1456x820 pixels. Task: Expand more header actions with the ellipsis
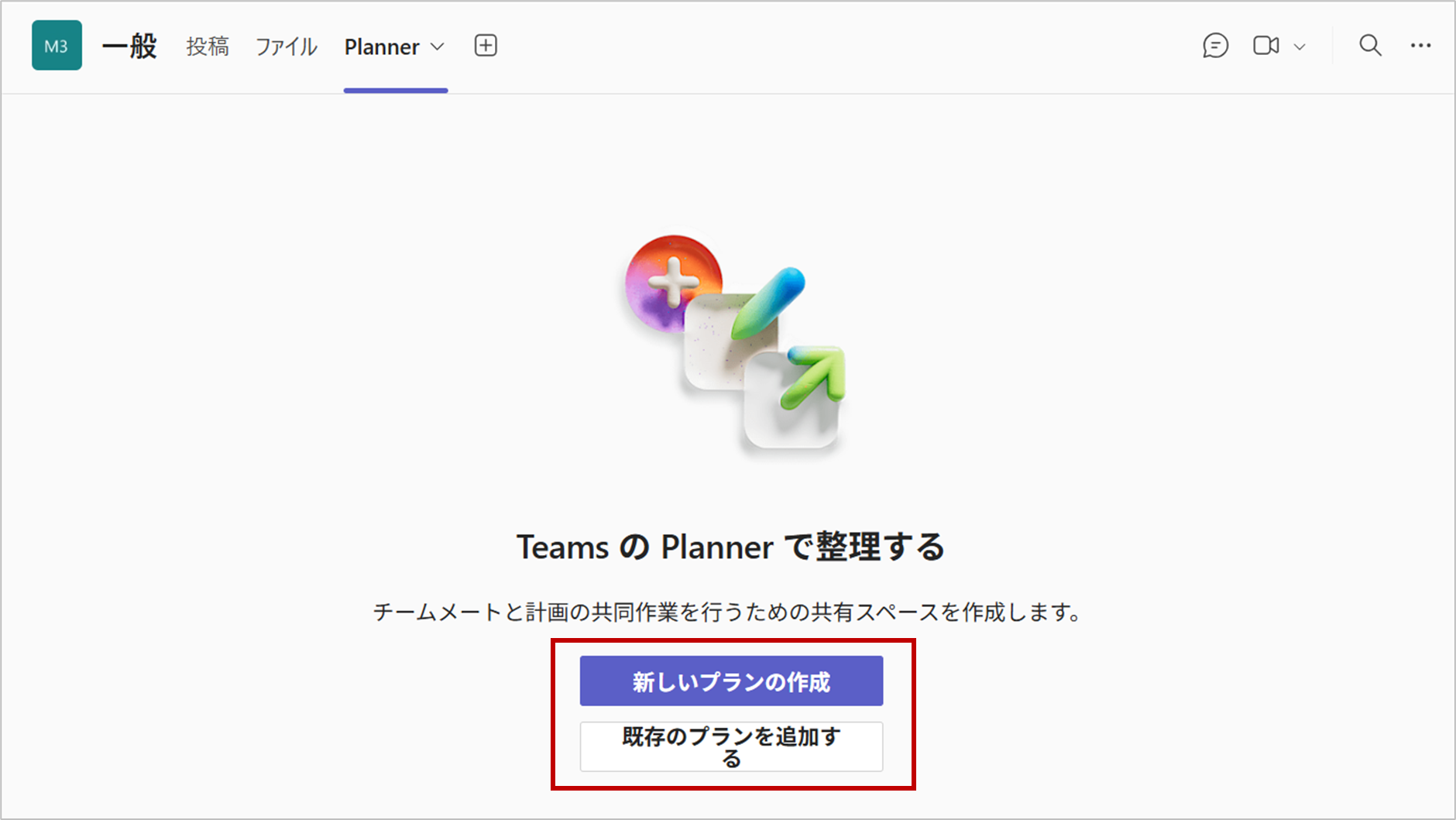1421,46
